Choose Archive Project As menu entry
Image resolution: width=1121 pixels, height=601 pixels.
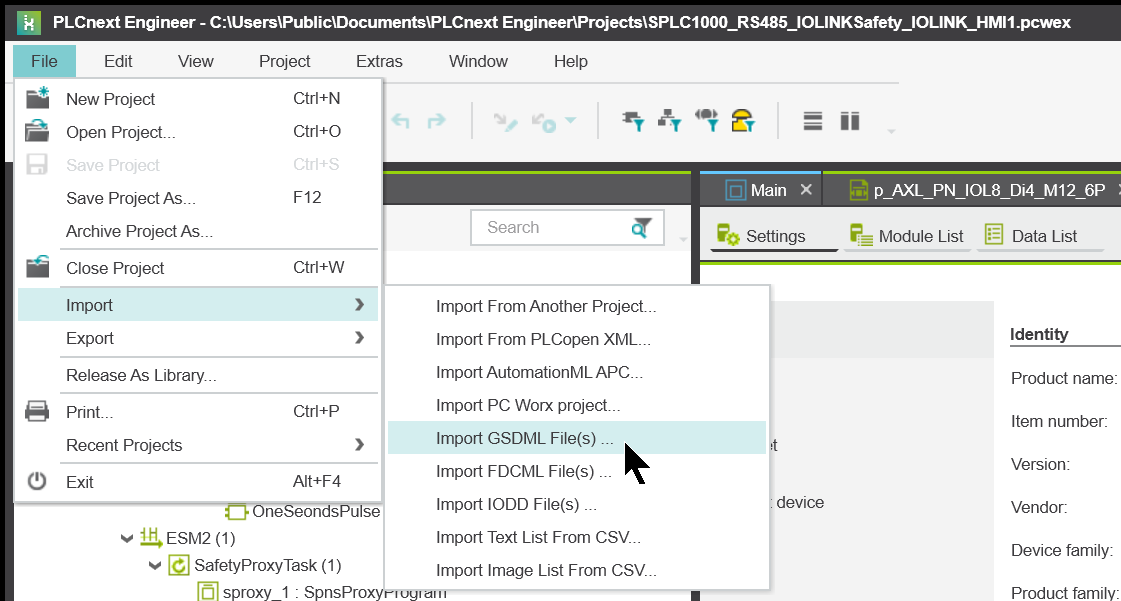(197, 231)
